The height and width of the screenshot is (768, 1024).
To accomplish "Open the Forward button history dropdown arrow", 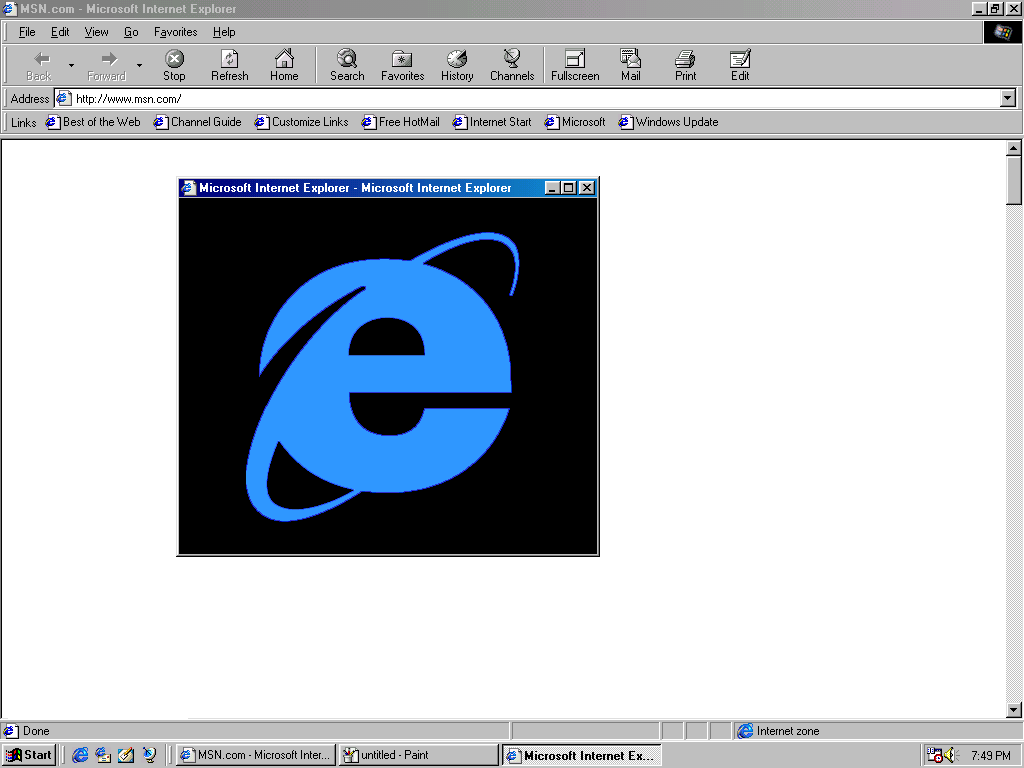I will click(x=139, y=66).
